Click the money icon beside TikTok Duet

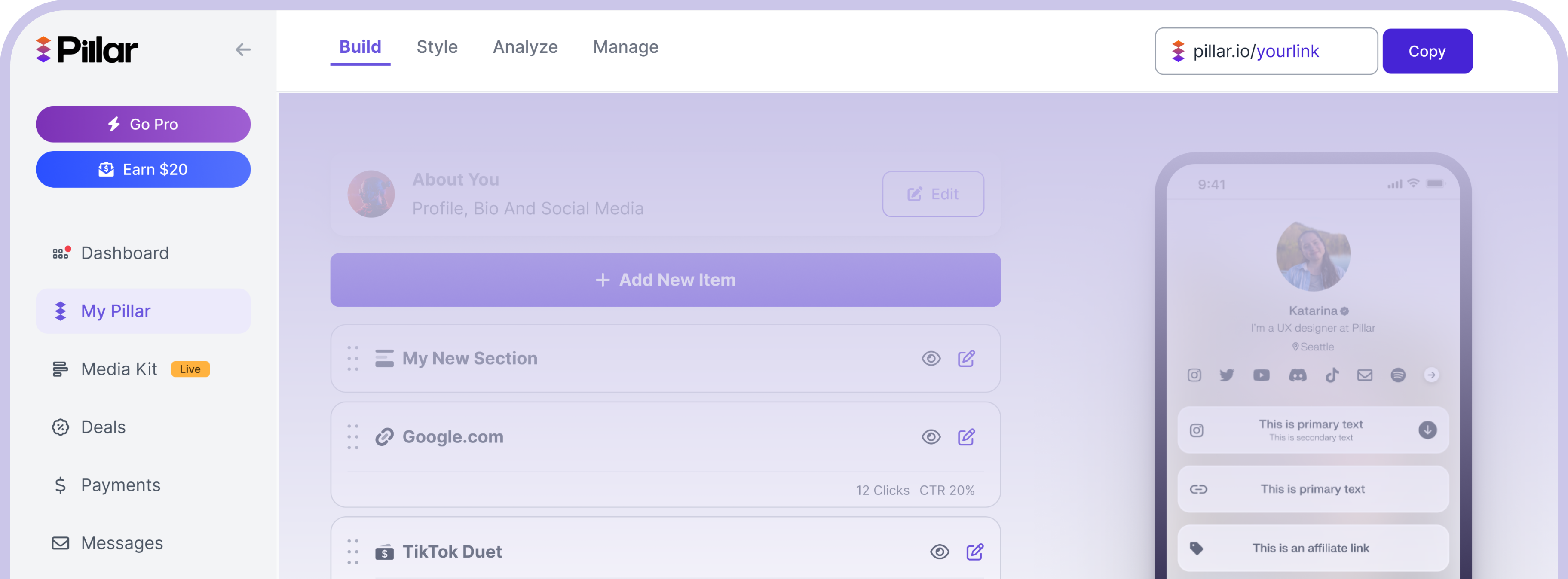click(x=384, y=552)
